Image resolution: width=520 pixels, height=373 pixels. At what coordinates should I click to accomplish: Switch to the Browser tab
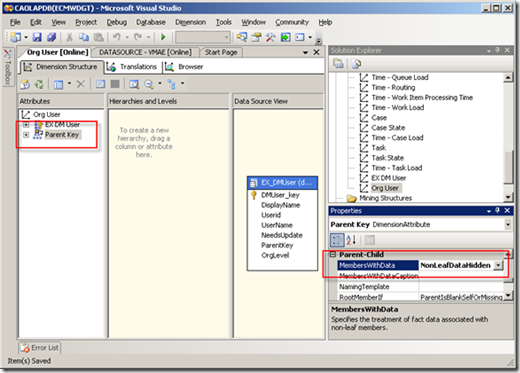pos(184,67)
